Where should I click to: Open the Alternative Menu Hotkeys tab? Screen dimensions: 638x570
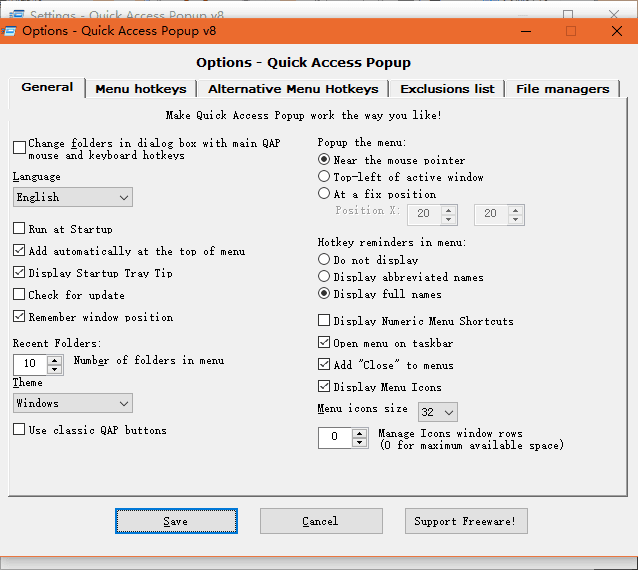[293, 89]
